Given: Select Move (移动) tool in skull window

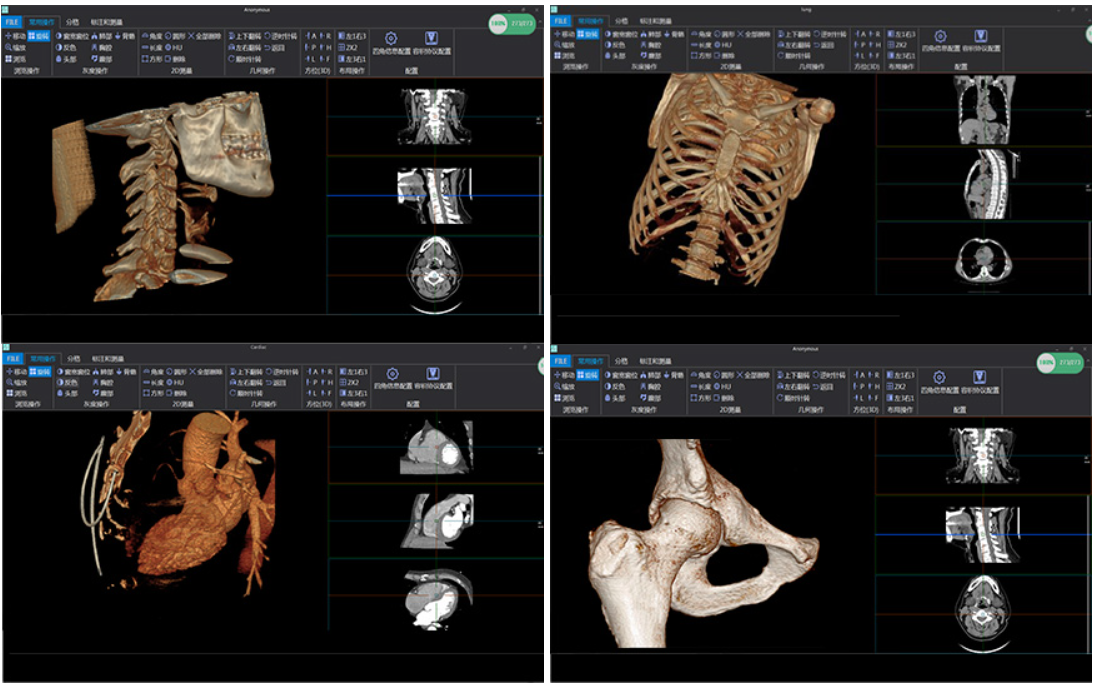Looking at the screenshot, I should click(x=15, y=36).
